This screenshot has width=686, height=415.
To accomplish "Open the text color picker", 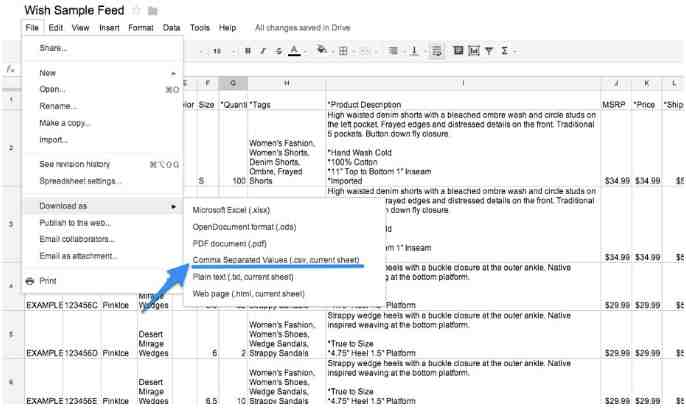I will tap(295, 51).
